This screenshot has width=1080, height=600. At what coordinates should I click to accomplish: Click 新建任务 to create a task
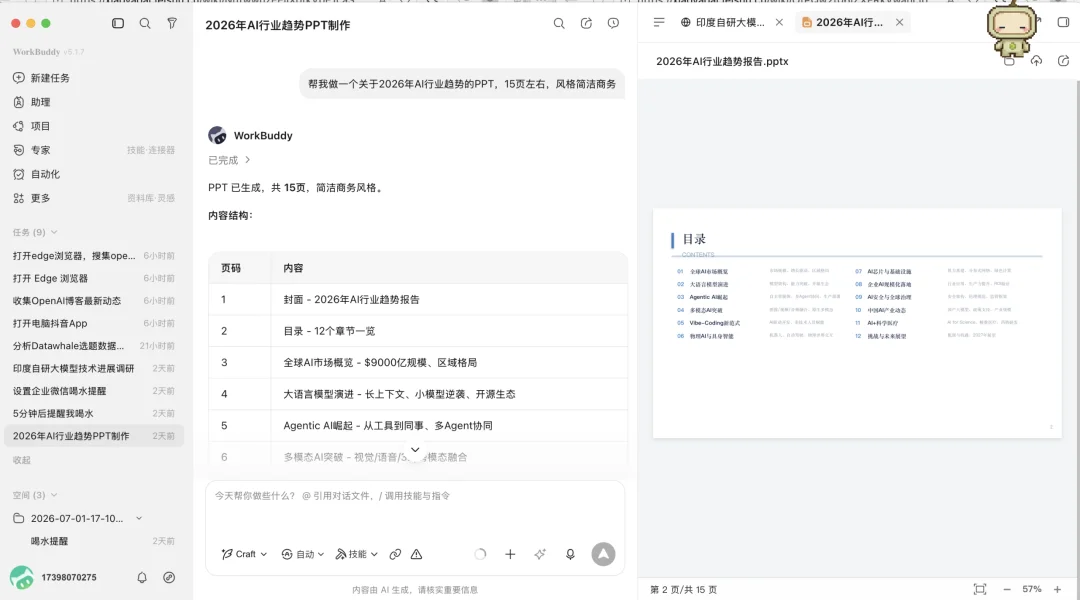[x=50, y=78]
